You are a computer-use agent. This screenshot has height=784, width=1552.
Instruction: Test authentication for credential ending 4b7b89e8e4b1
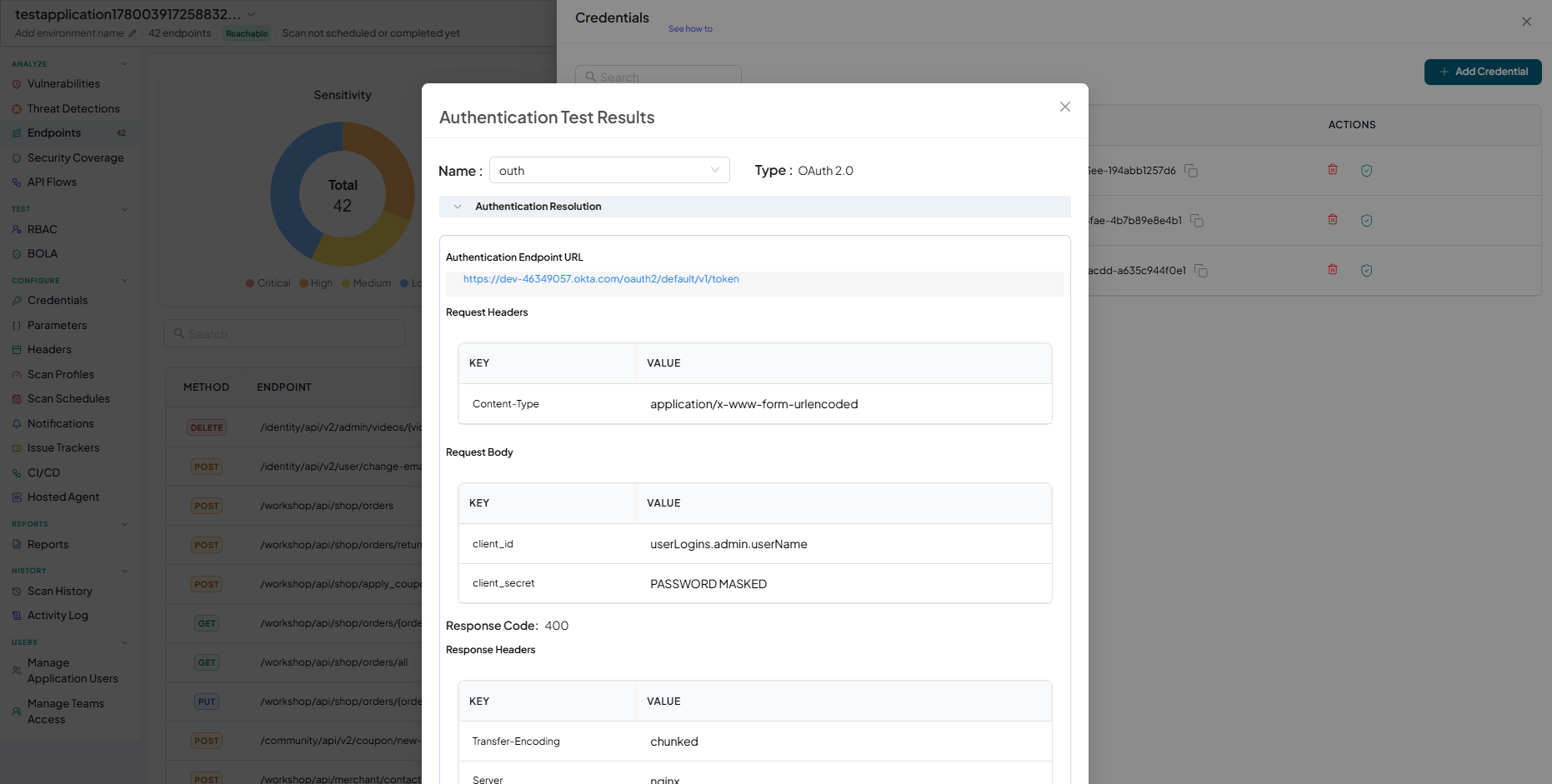pyautogui.click(x=1366, y=220)
